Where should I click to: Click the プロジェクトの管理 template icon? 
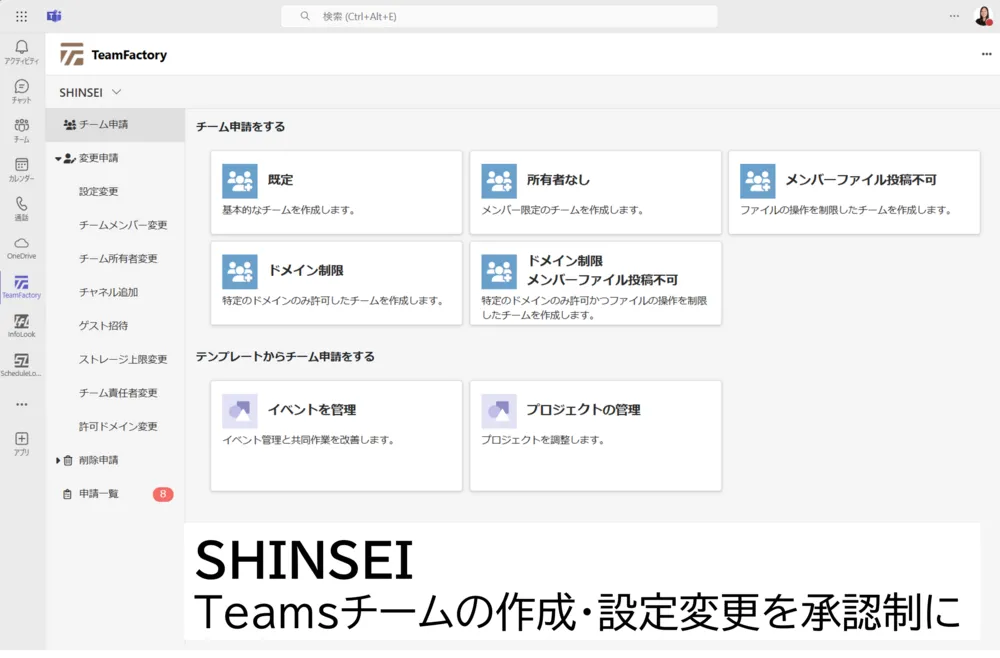pos(499,411)
